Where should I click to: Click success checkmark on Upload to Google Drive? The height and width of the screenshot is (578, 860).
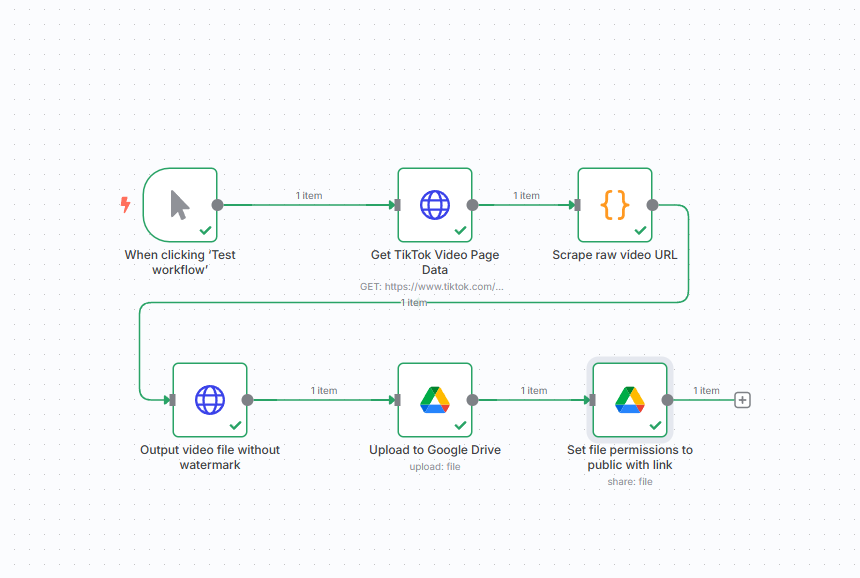coord(461,426)
